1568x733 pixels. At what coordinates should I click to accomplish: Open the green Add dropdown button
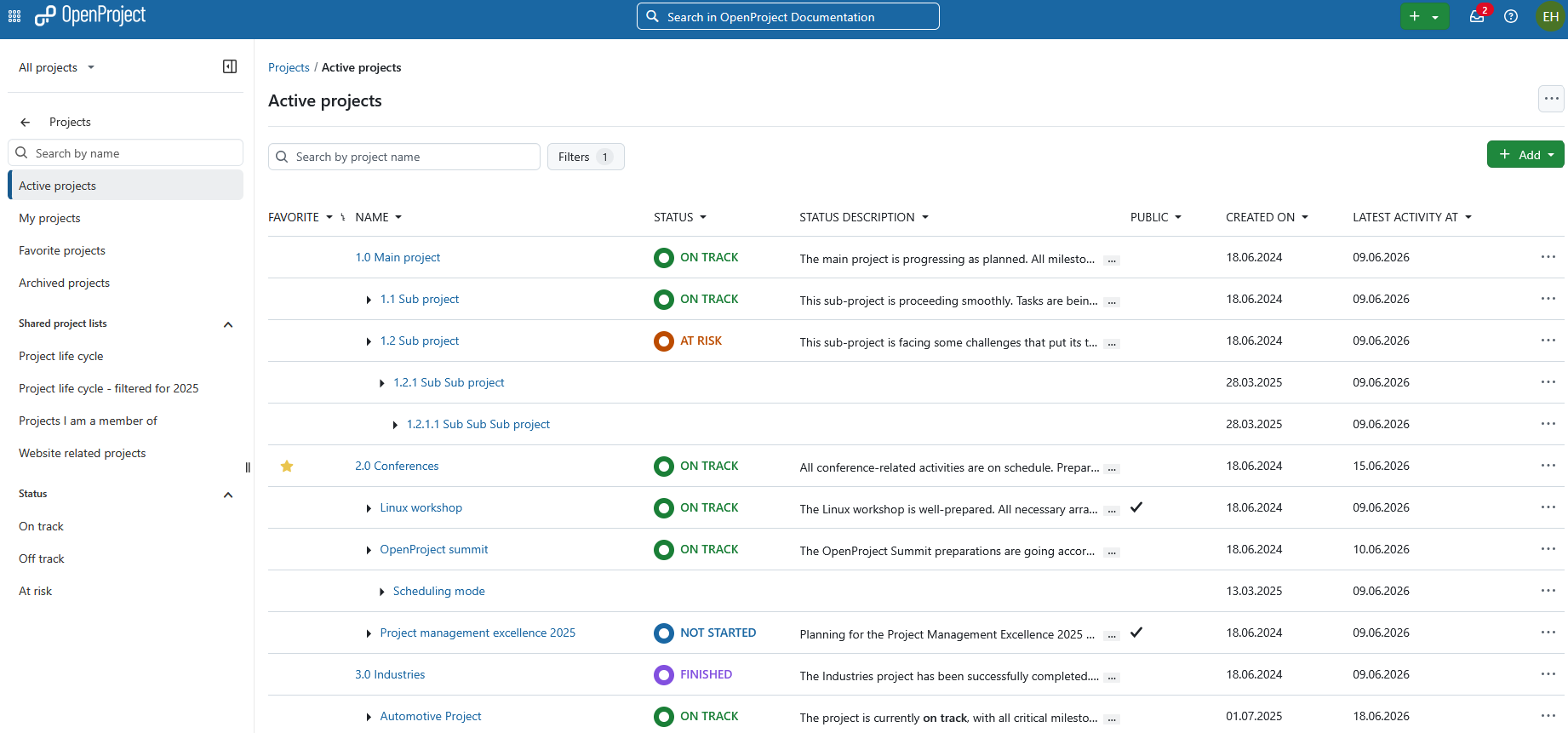pos(1525,154)
